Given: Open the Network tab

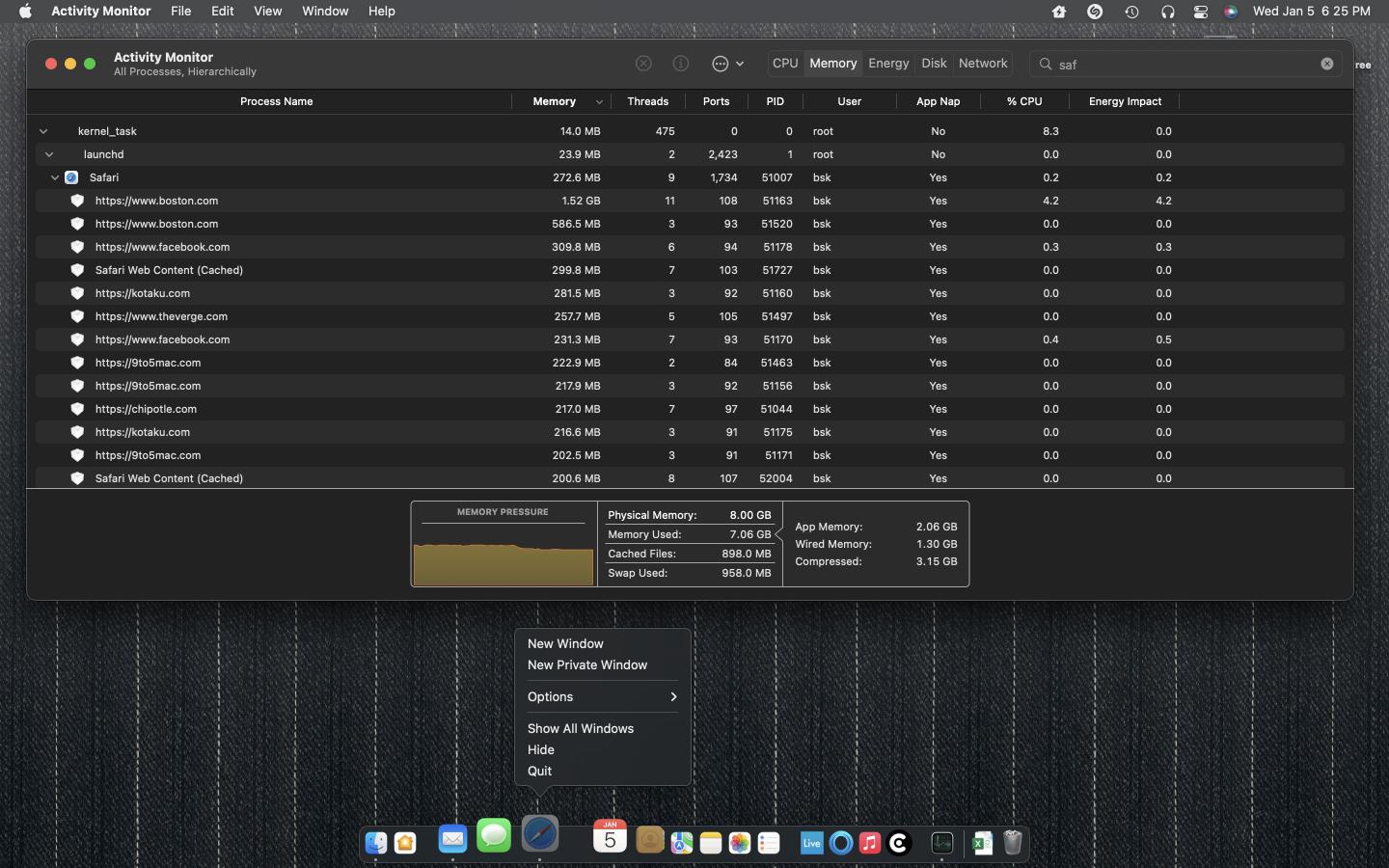Looking at the screenshot, I should coord(983,64).
